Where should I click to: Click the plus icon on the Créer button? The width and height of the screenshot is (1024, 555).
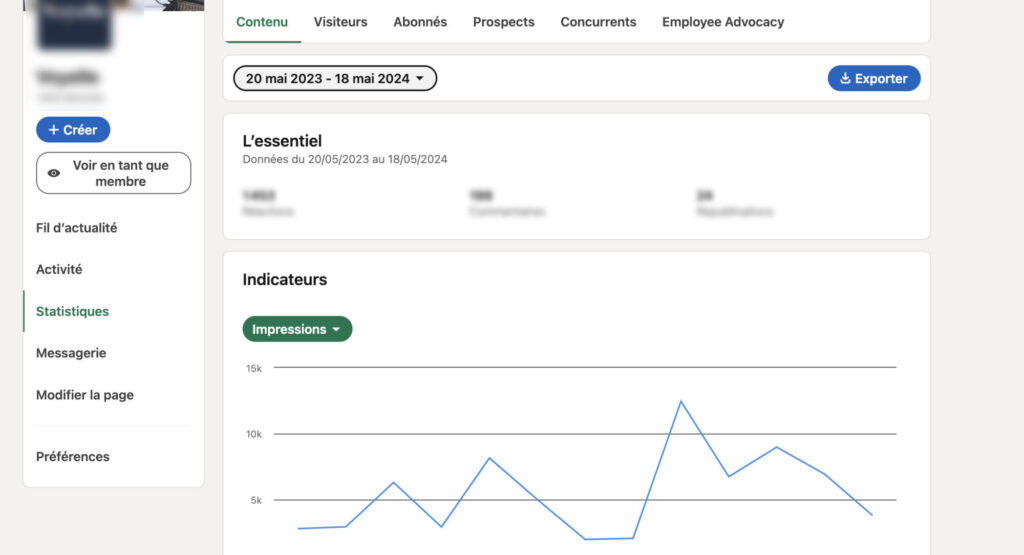[53, 130]
